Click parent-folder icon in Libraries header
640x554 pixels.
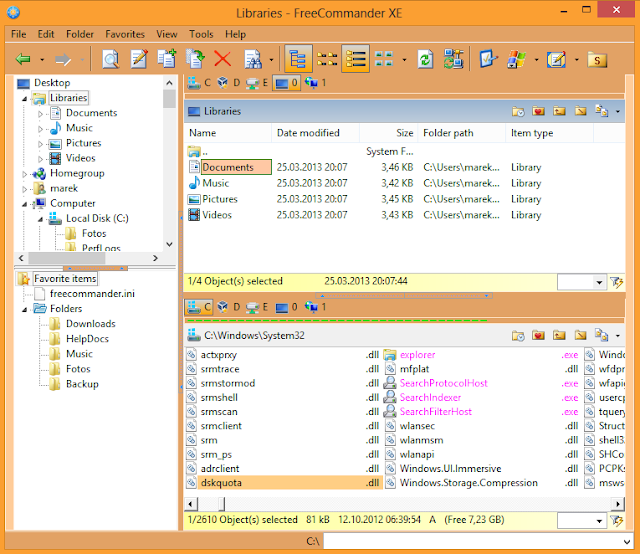pyautogui.click(x=559, y=111)
